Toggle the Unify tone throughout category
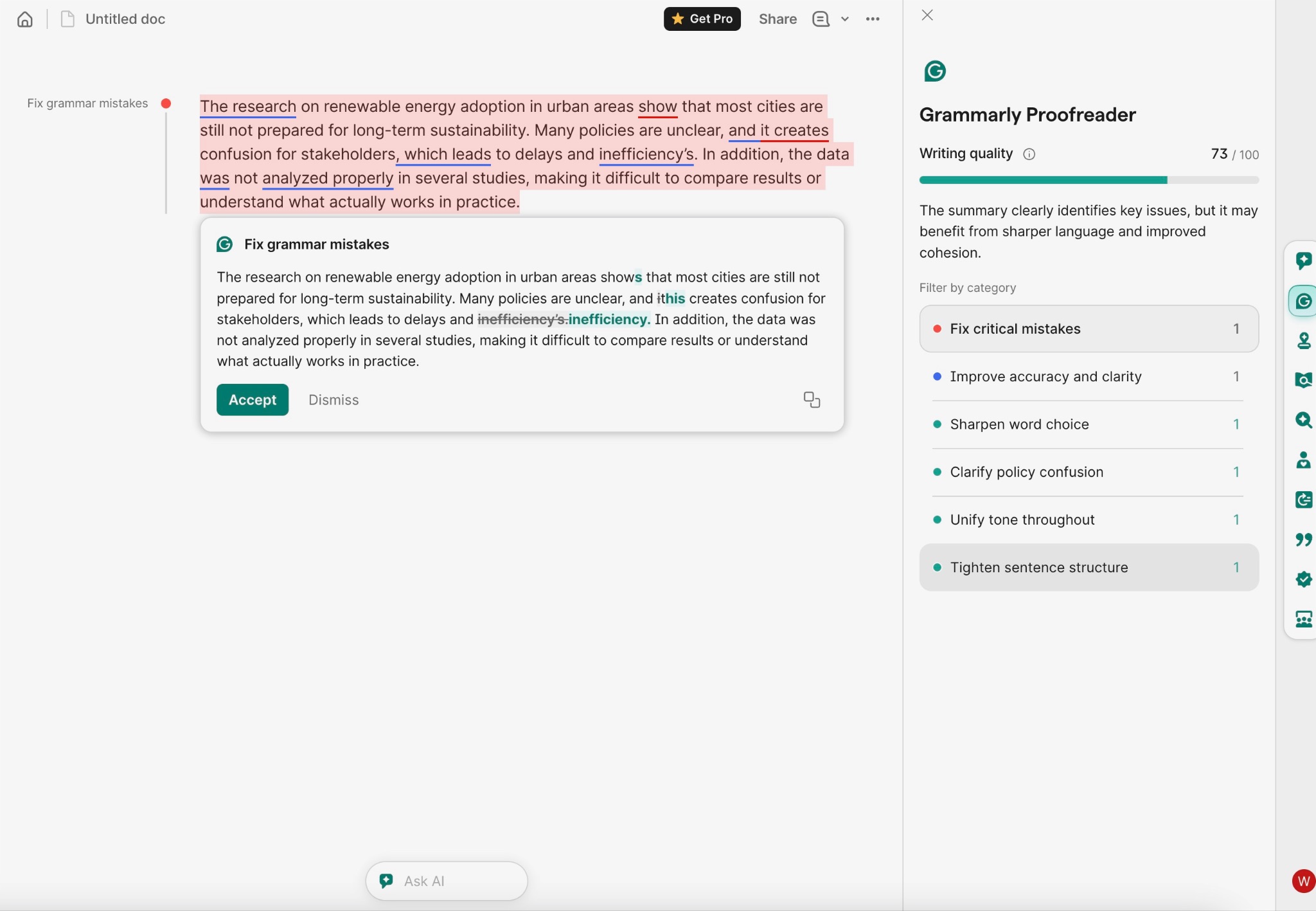The width and height of the screenshot is (1316, 911). pyautogui.click(x=1088, y=519)
